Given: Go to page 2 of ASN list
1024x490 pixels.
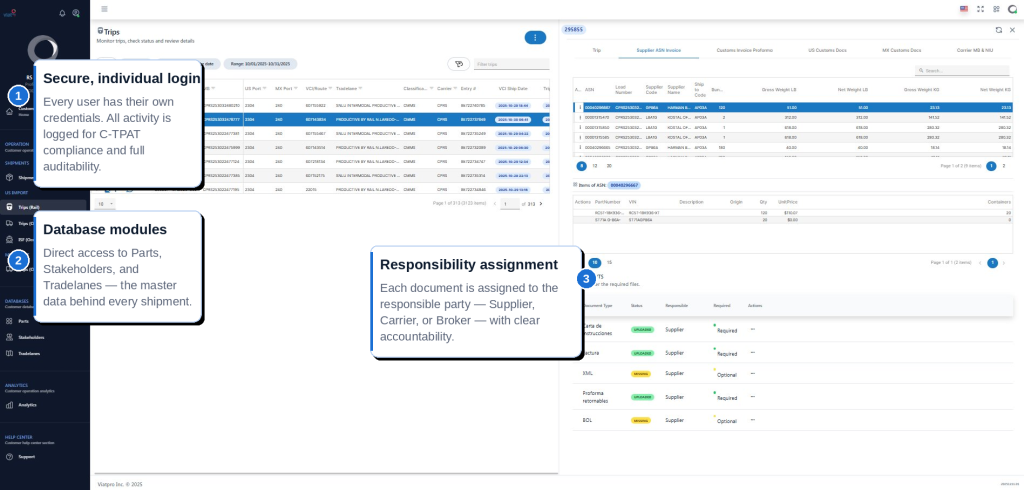Looking at the screenshot, I should [1004, 166].
